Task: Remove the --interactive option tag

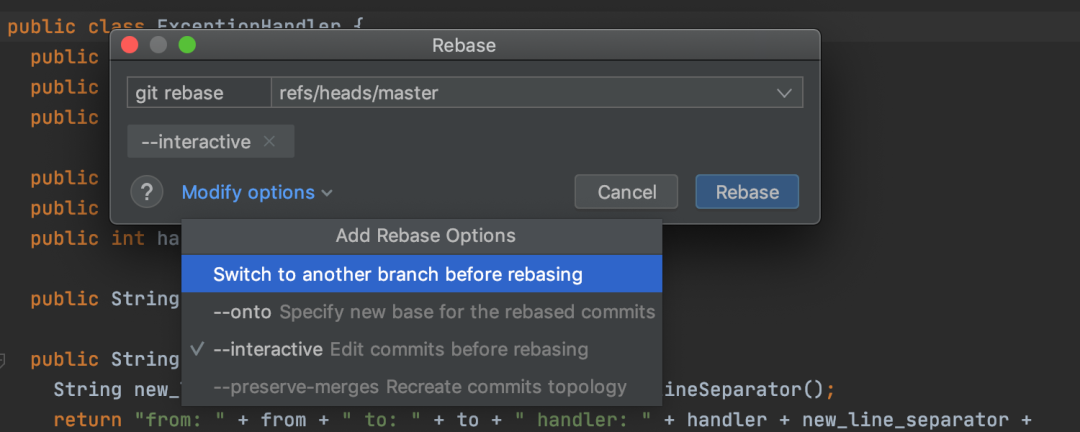Action: [x=269, y=142]
